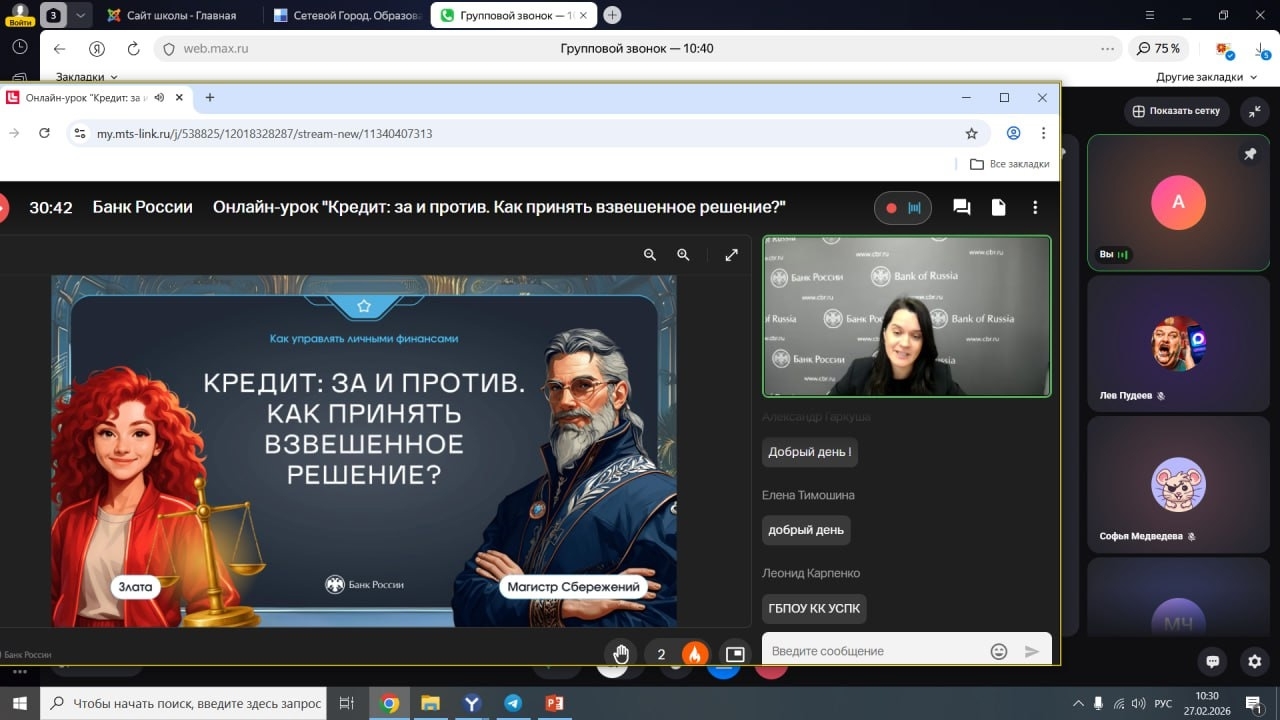Expand the slide to fullscreen
Image resolution: width=1280 pixels, height=720 pixels.
[731, 255]
